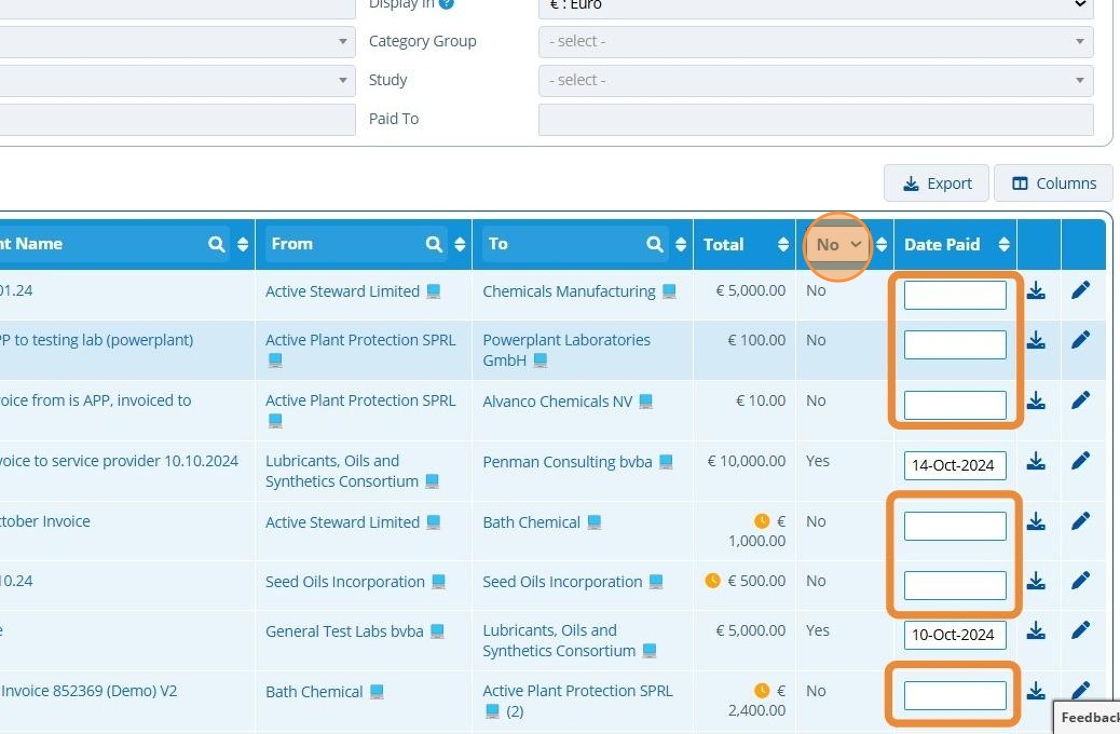This screenshot has width=1120, height=734.
Task: Select the € 10.00 total cell
Action: [x=761, y=401]
